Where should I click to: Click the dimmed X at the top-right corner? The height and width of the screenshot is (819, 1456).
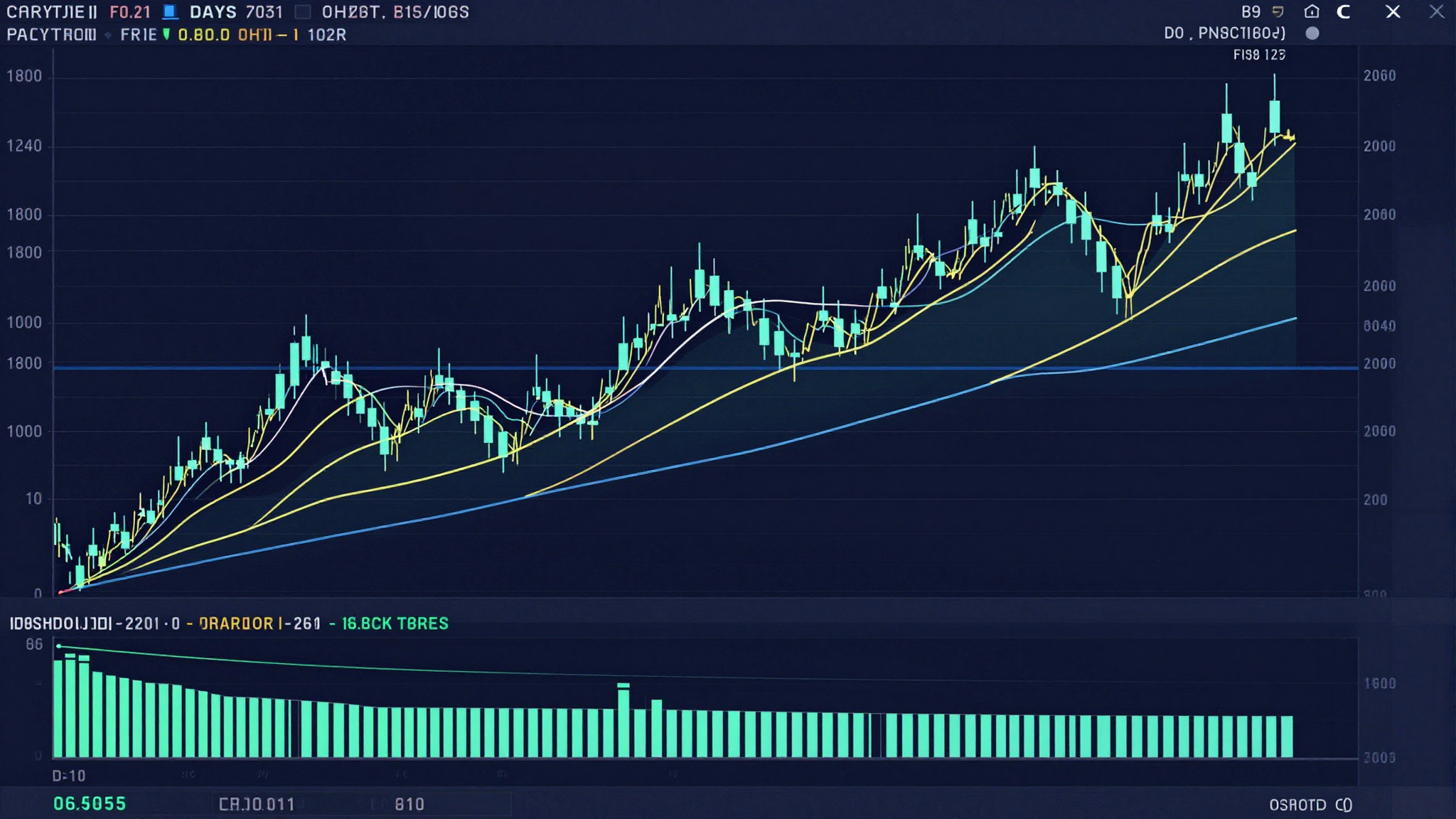point(1437,11)
